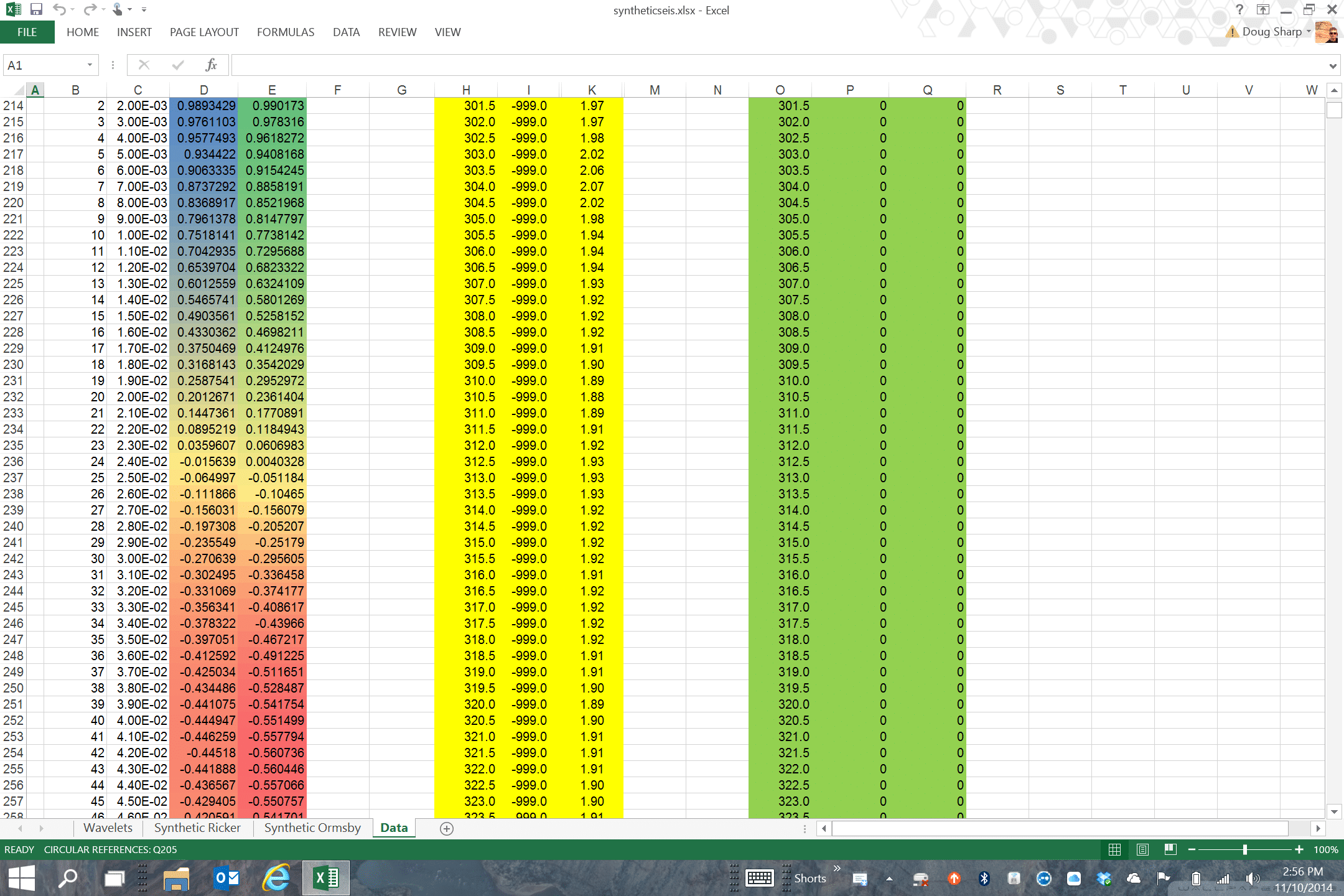
Task: Click the Circular References status text
Action: coord(110,849)
